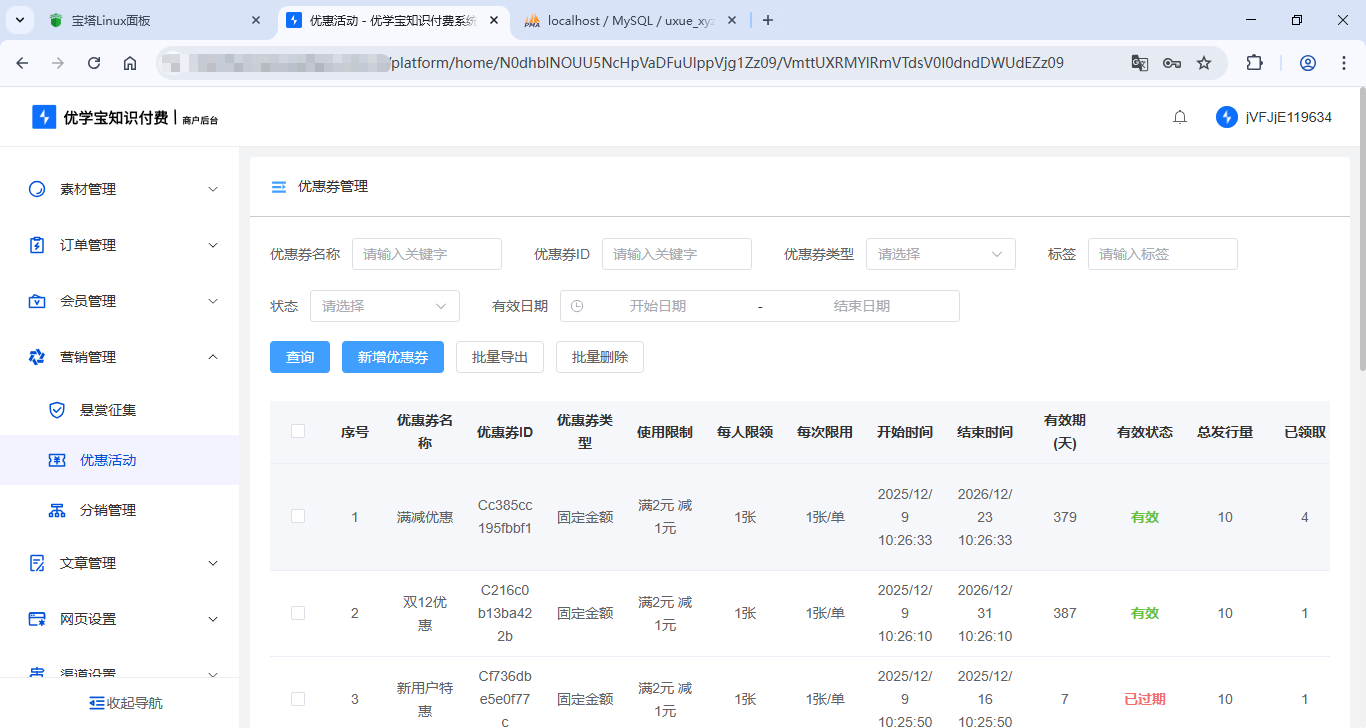Image resolution: width=1366 pixels, height=728 pixels.
Task: Click the notification bell icon
Action: pos(1180,117)
